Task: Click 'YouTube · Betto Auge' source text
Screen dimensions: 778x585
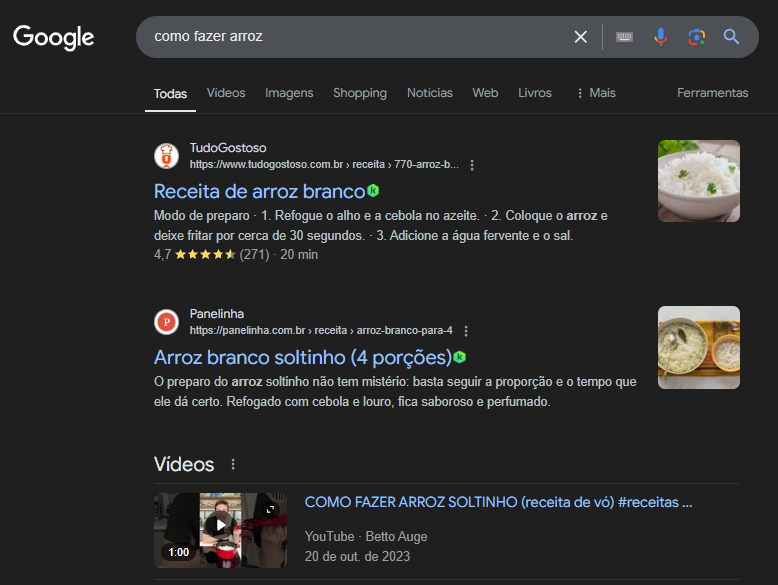Action: pos(366,536)
